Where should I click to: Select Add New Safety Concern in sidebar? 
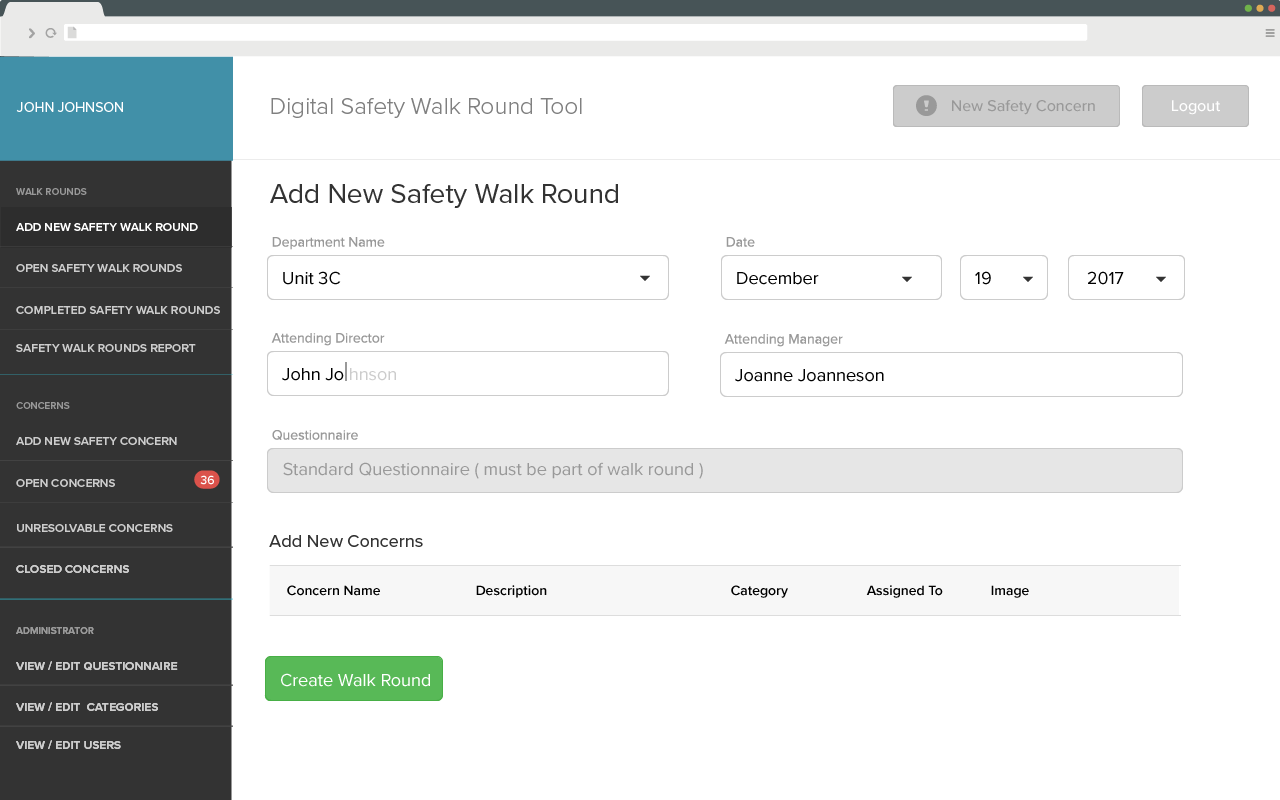[116, 441]
